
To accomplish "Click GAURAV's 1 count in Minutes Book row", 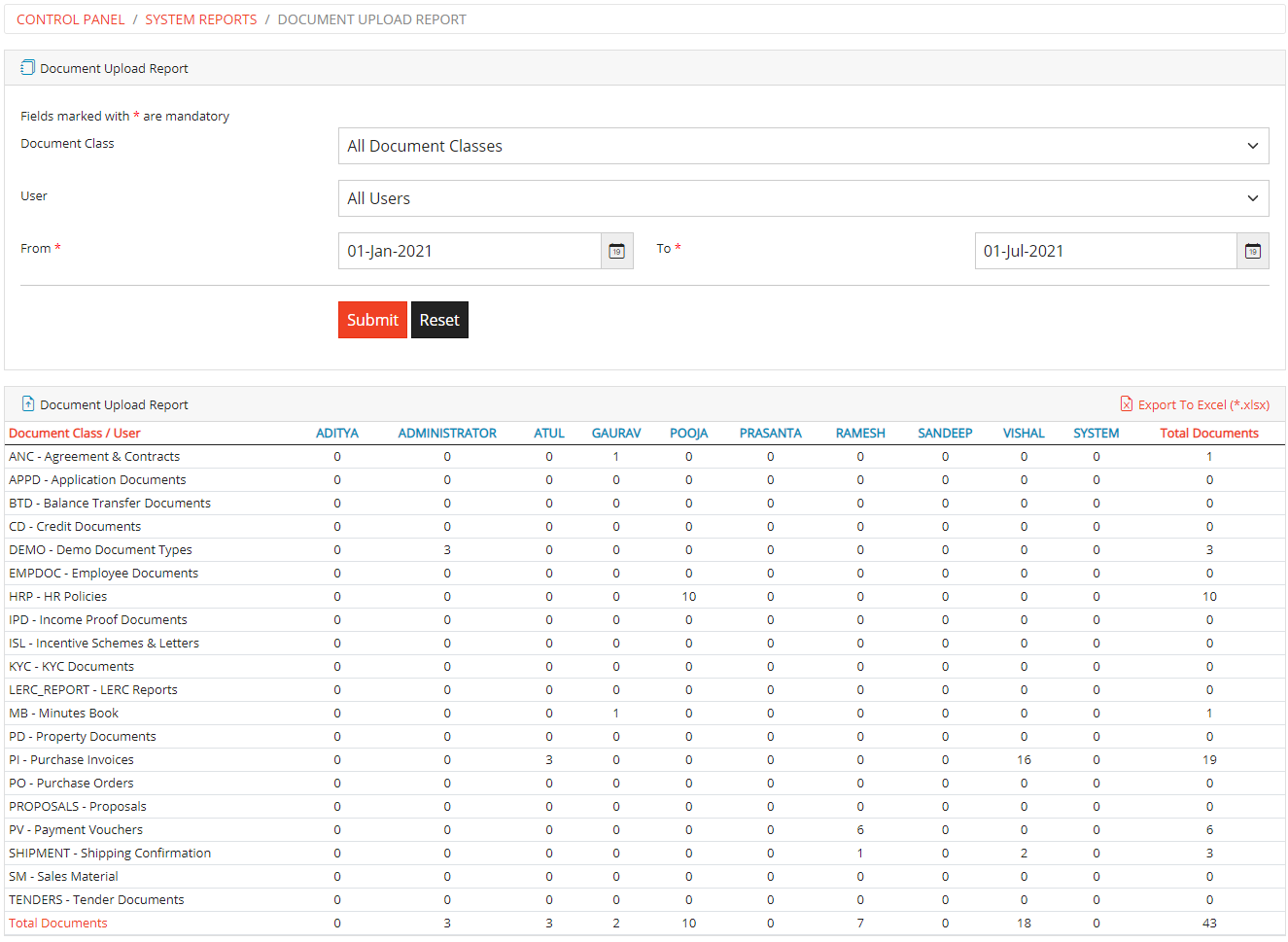I will 616,714.
